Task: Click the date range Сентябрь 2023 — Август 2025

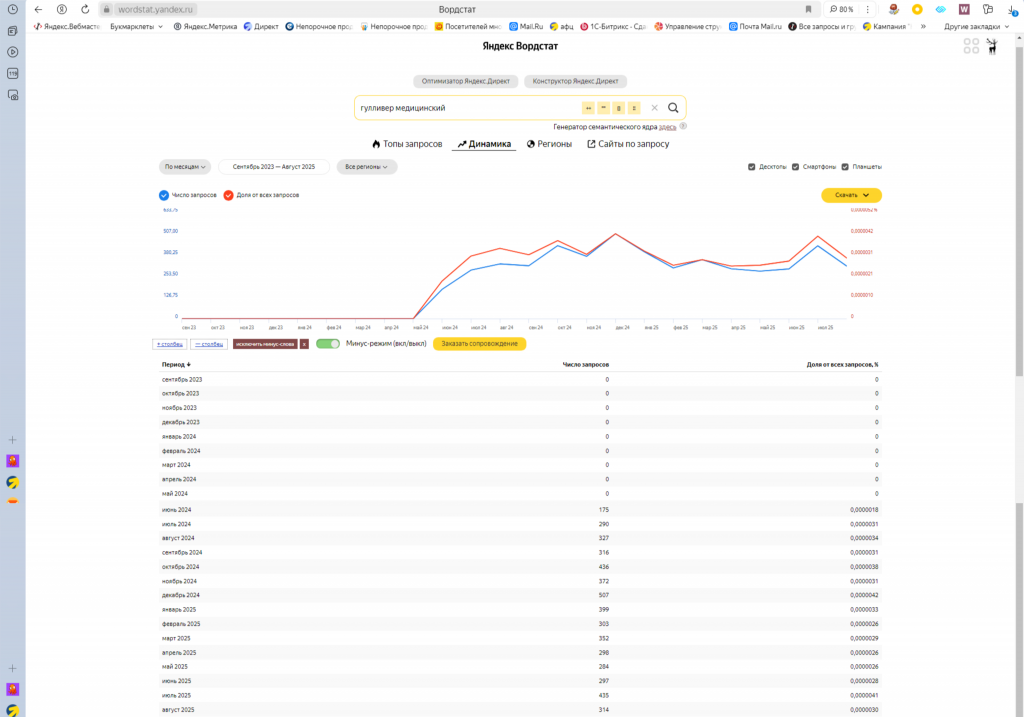Action: pyautogui.click(x=274, y=167)
